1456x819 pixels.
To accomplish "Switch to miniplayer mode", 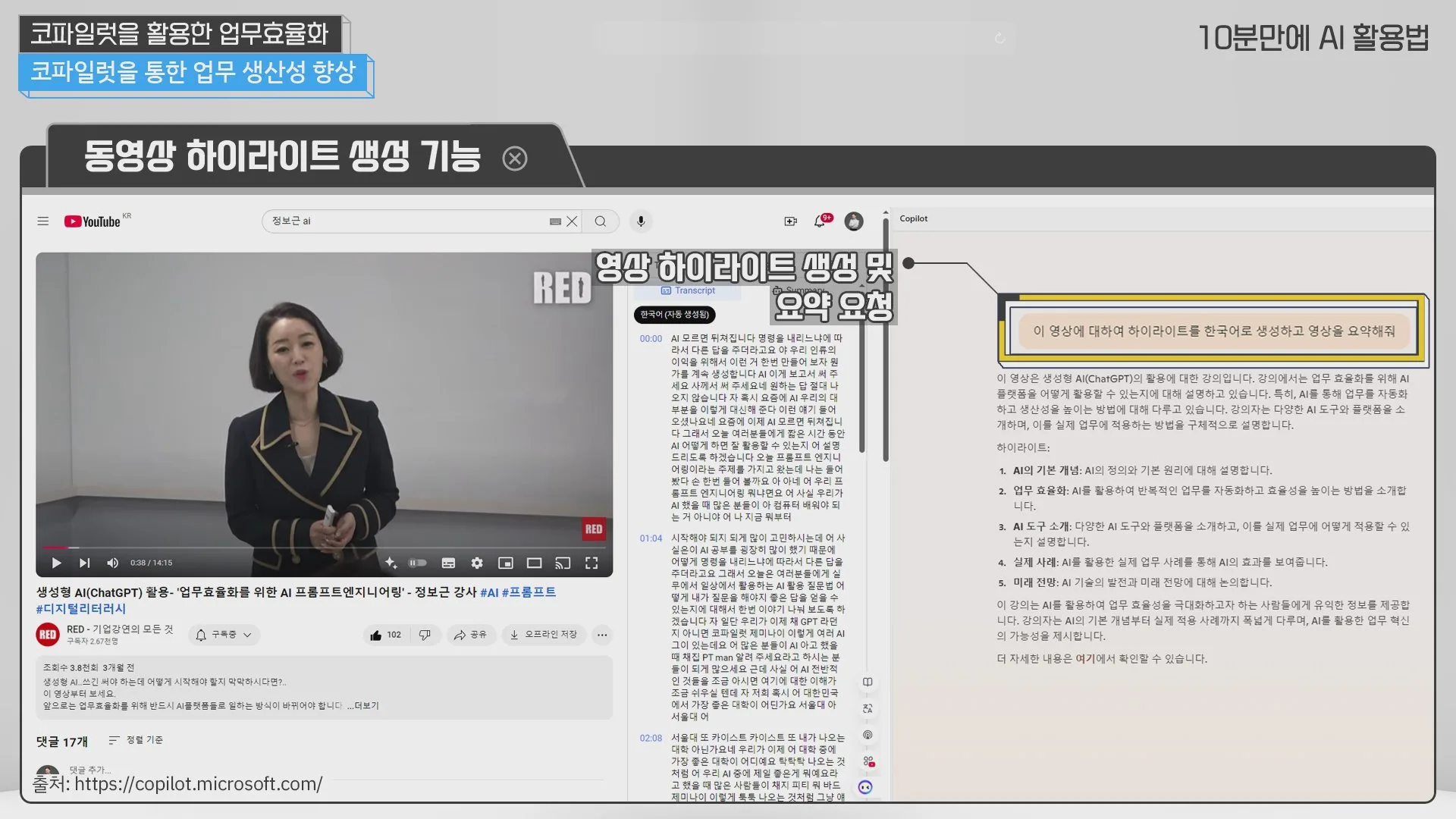I will 506,563.
